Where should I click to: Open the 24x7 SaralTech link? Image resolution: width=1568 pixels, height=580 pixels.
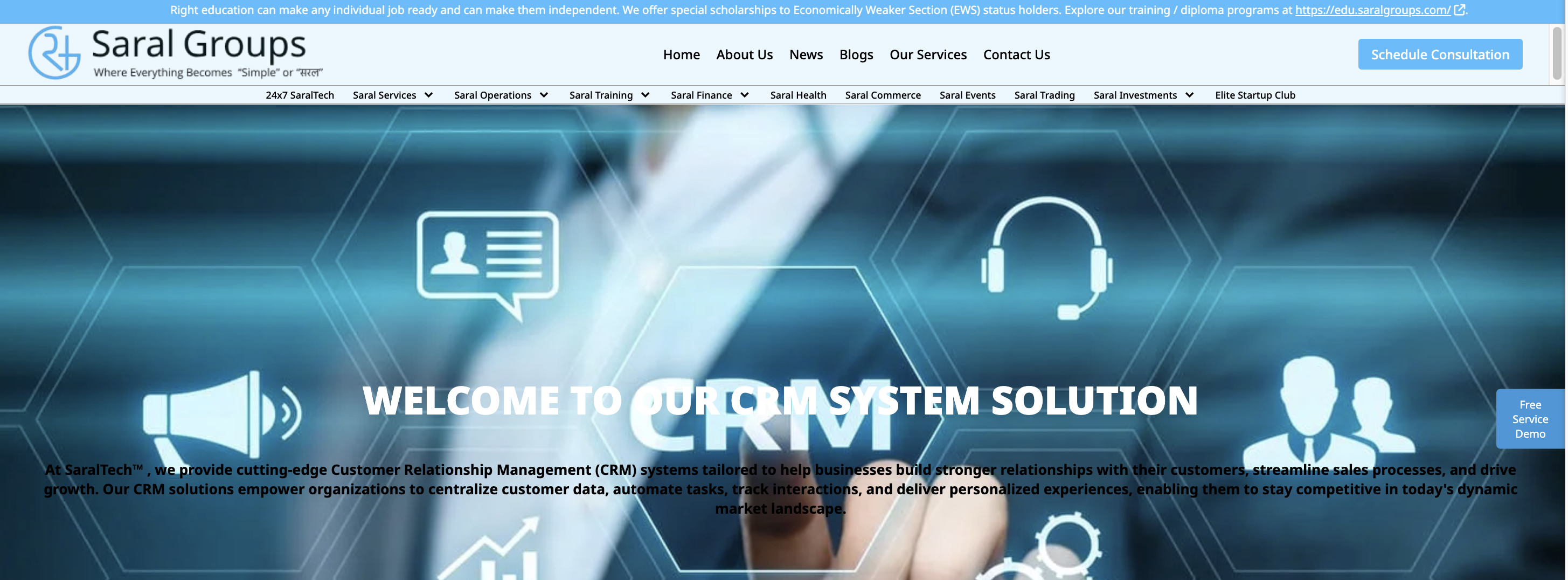point(300,95)
